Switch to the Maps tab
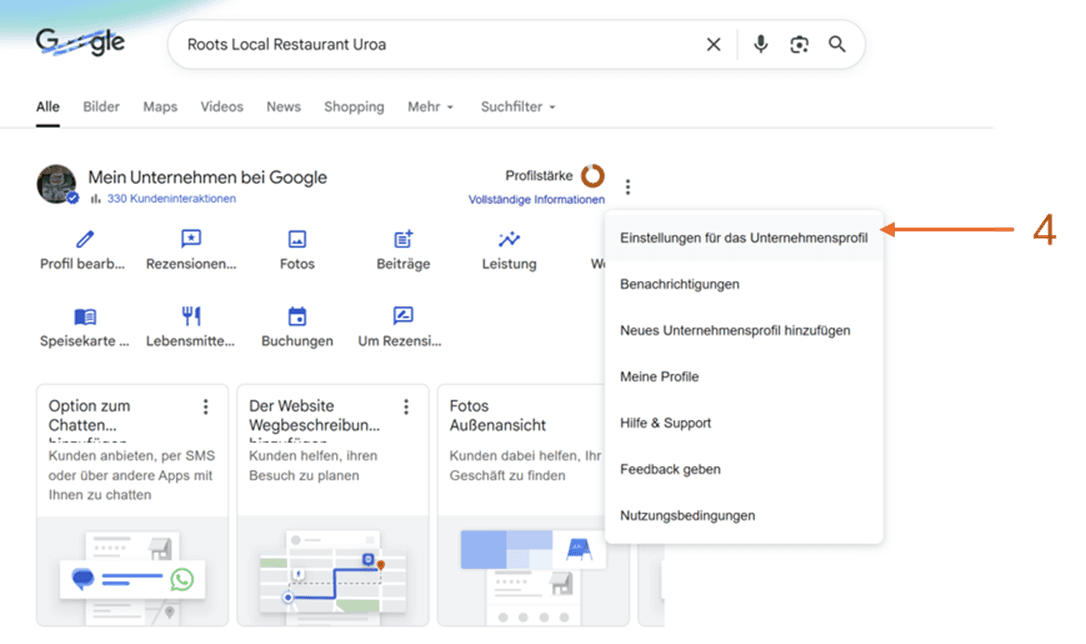The image size is (1086, 644). tap(160, 107)
